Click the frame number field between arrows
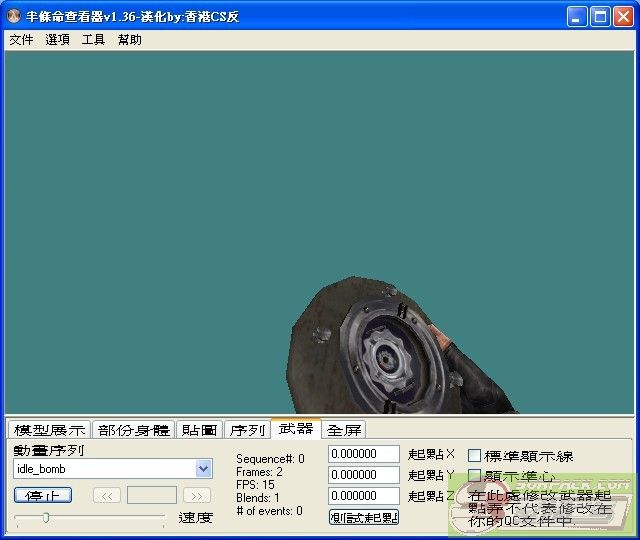 pyautogui.click(x=152, y=495)
